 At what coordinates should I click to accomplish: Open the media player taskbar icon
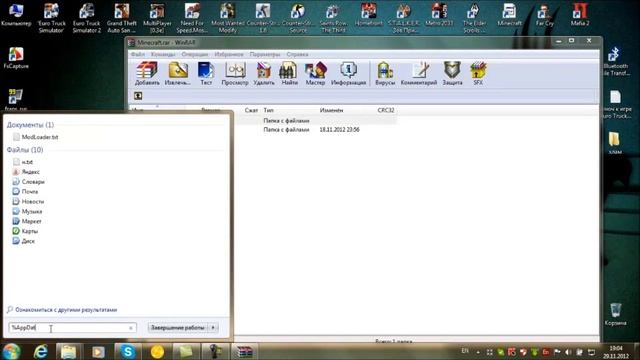pos(98,351)
